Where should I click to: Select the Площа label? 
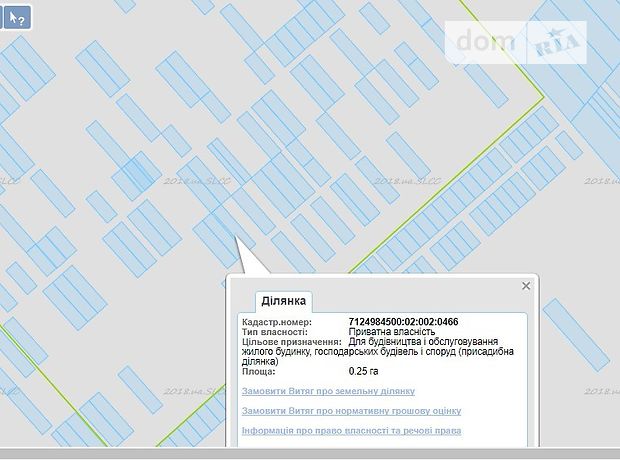point(259,371)
